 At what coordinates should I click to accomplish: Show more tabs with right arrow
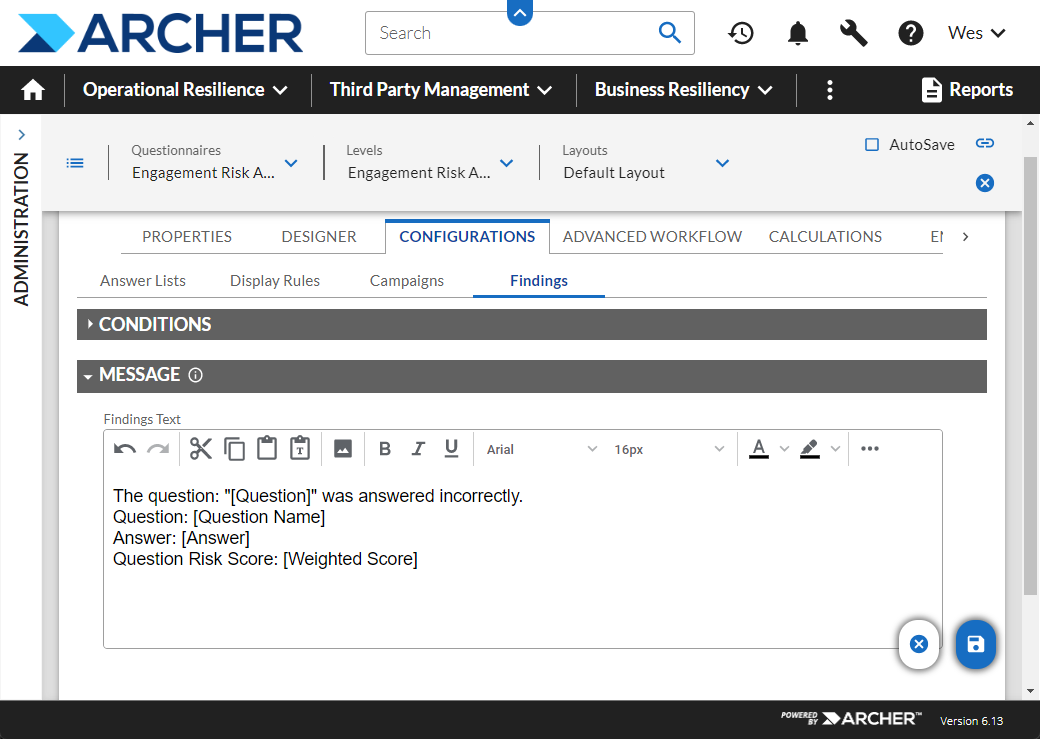pos(965,237)
